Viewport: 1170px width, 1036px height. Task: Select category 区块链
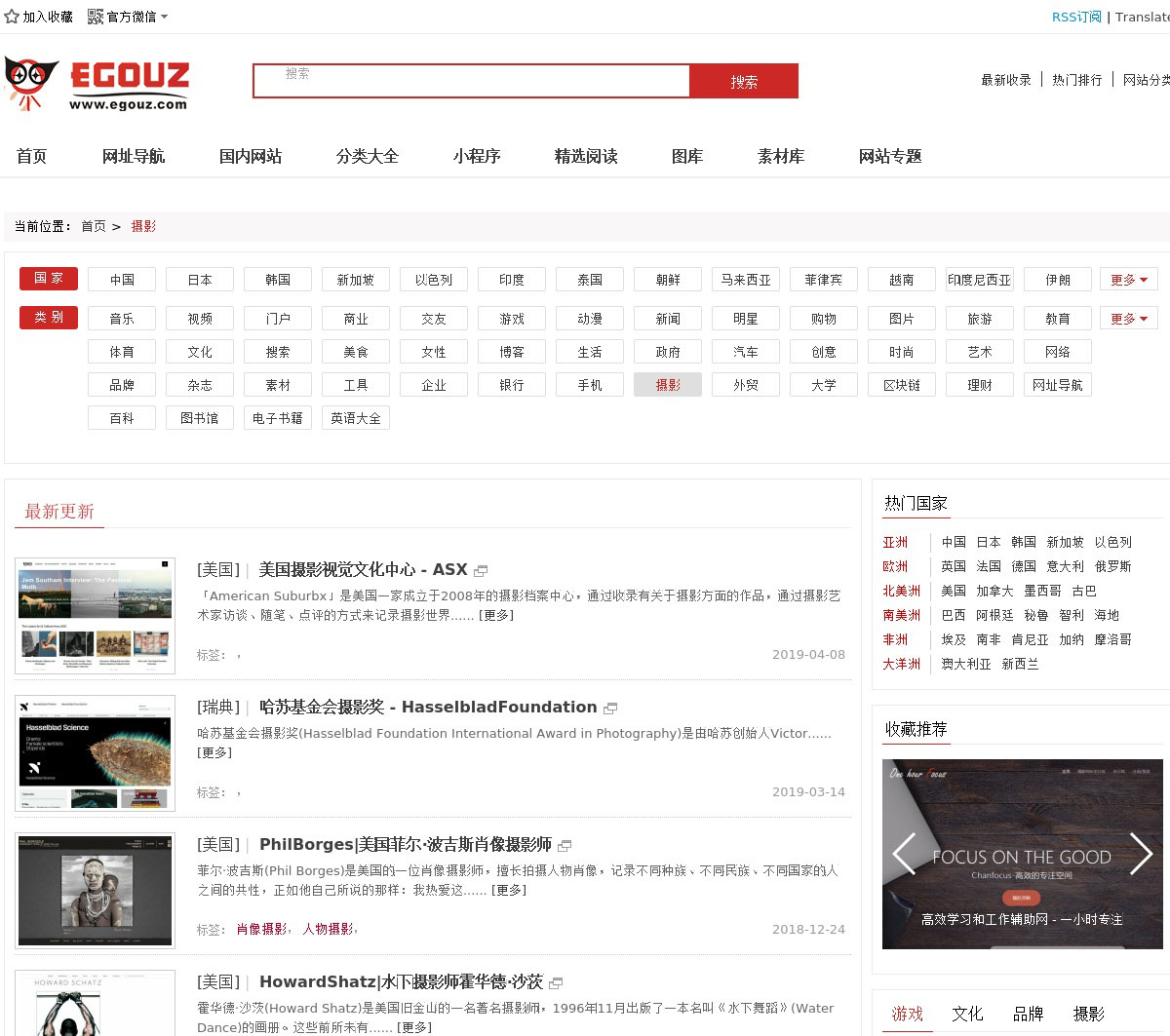tap(902, 385)
